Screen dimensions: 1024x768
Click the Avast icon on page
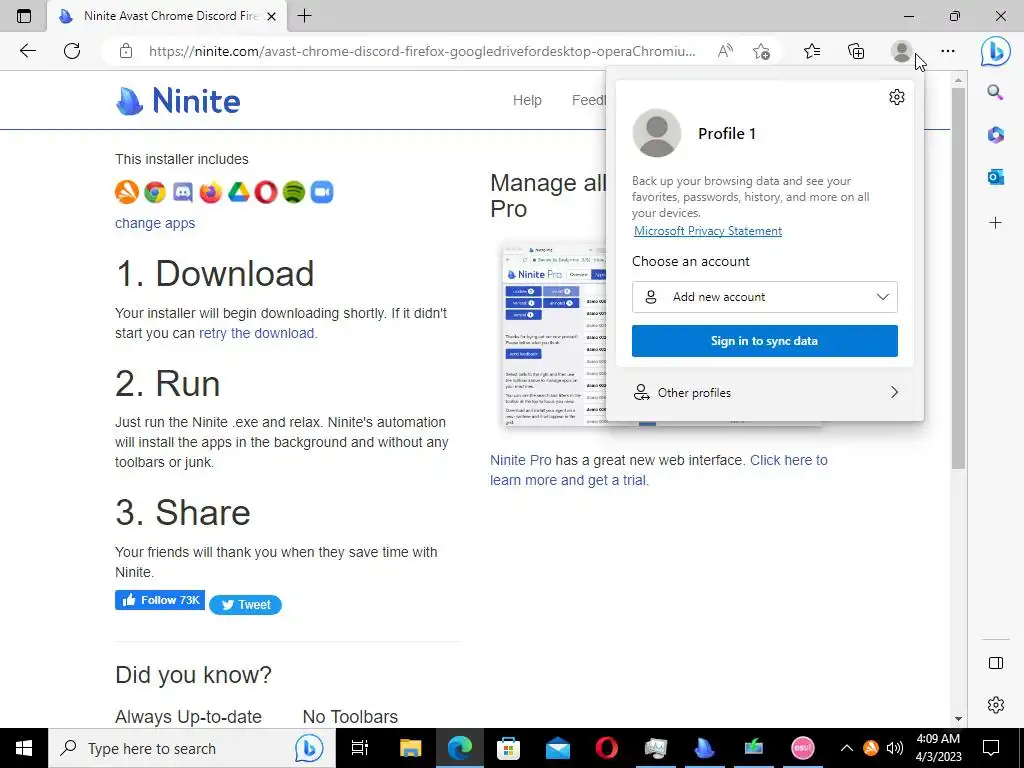tap(127, 192)
